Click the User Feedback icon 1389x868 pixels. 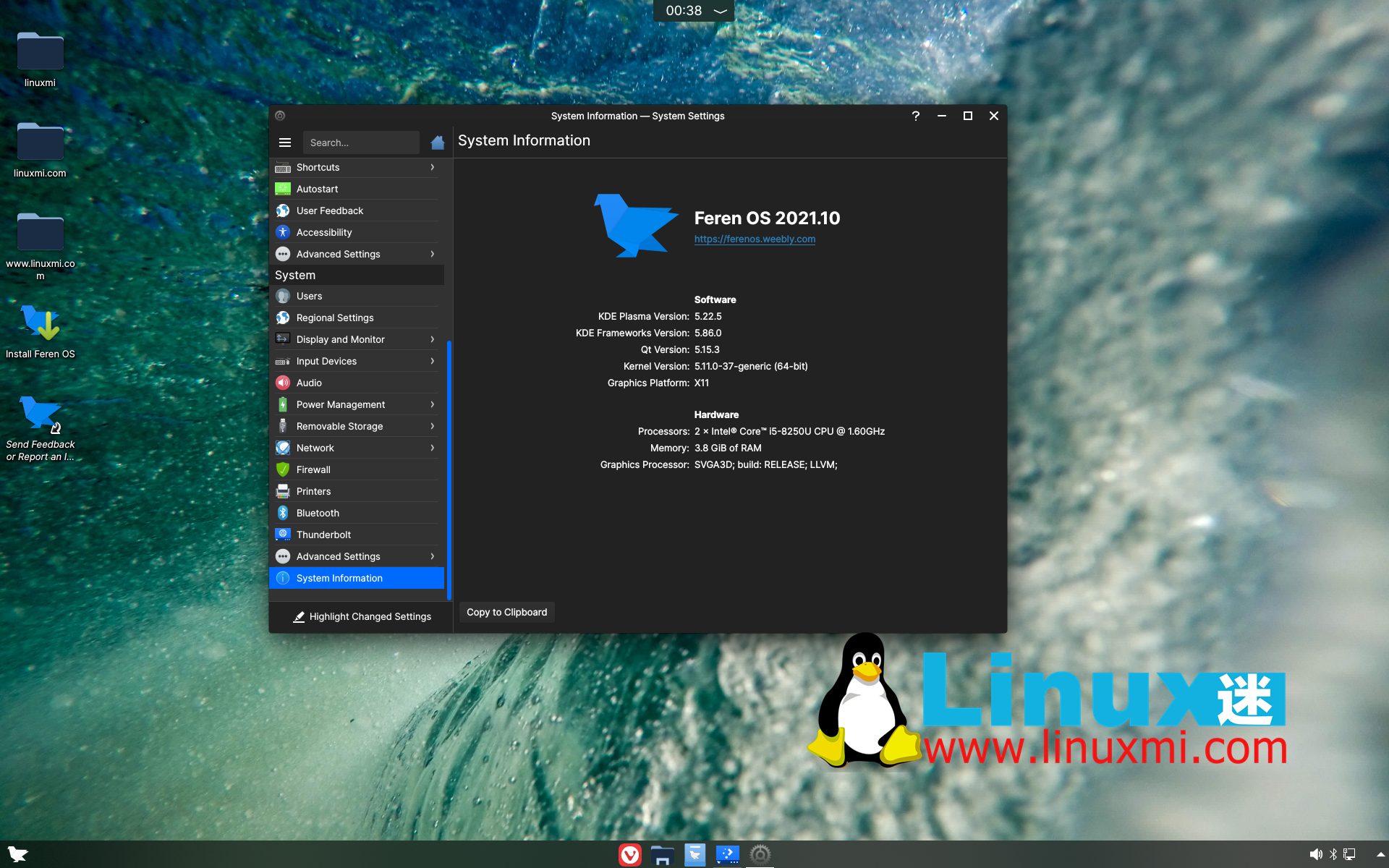(x=283, y=210)
